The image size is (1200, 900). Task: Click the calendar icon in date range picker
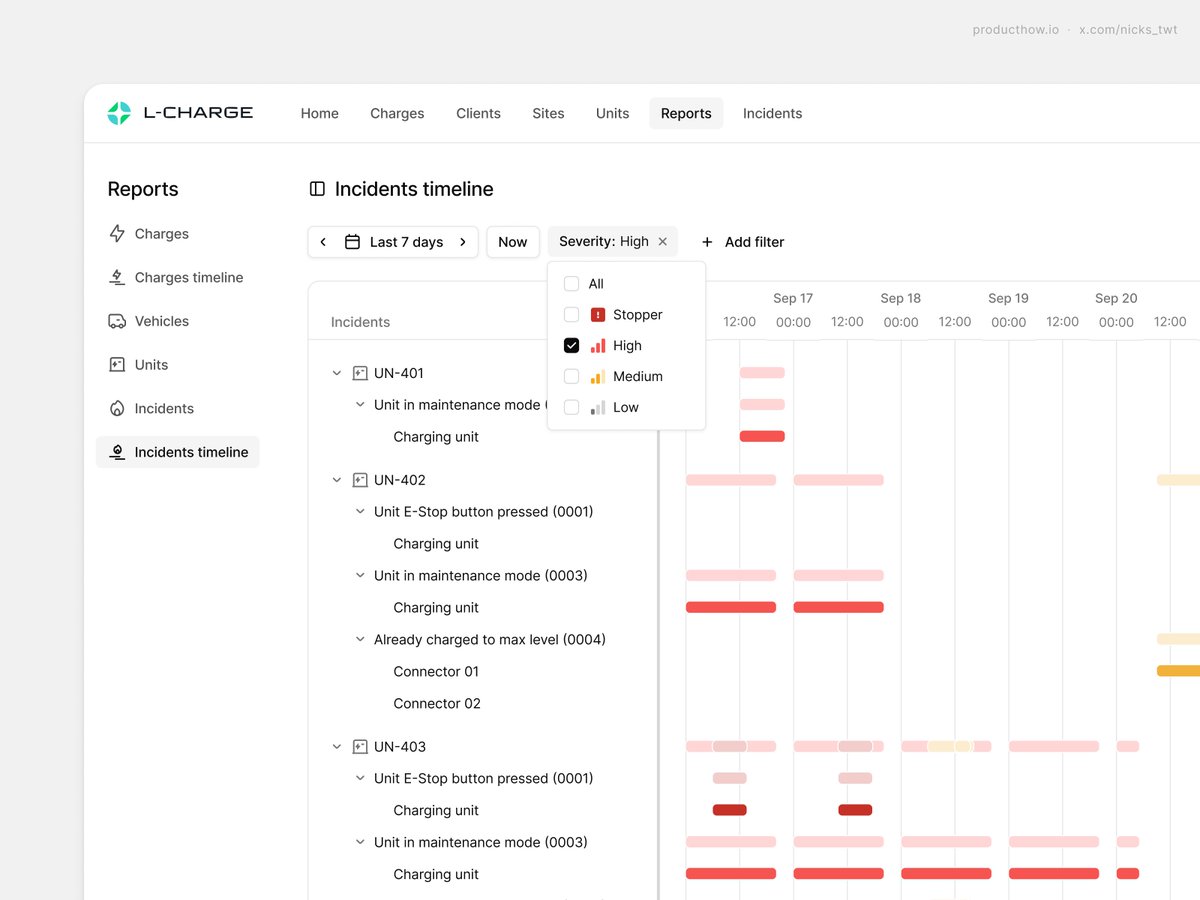pyautogui.click(x=352, y=242)
